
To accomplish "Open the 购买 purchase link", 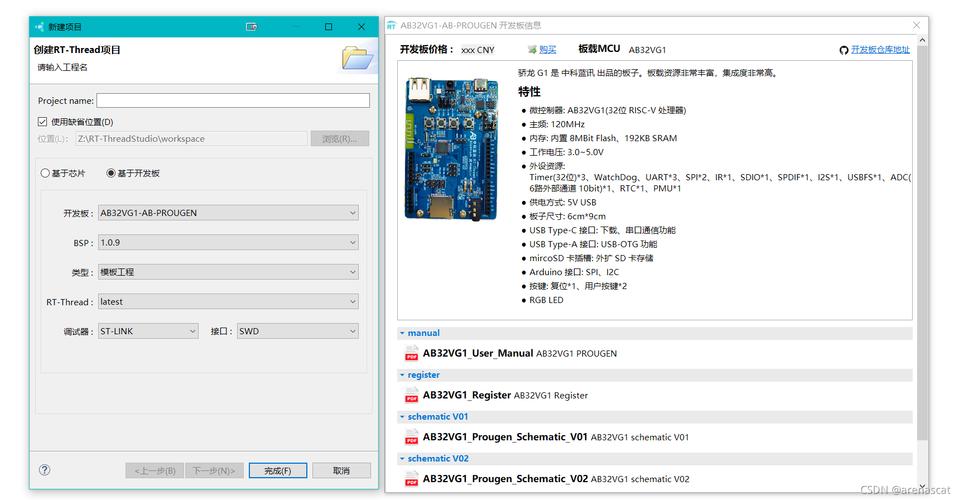I will click(x=547, y=50).
